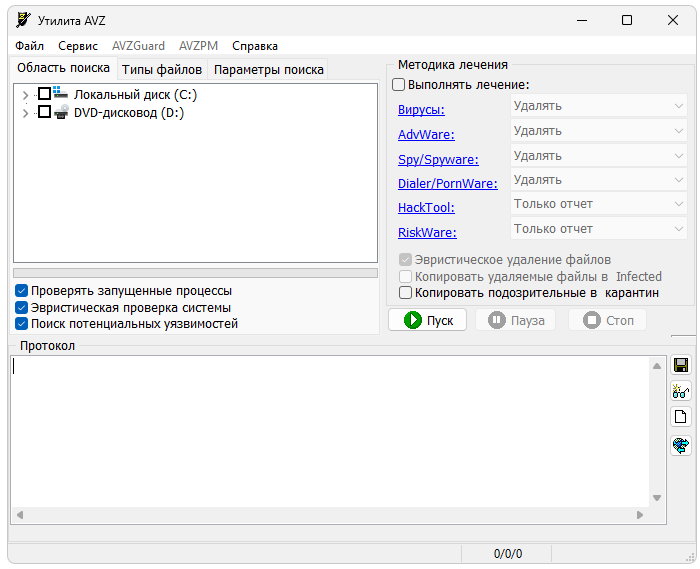
Task: Check the DVD-дисковод (D:) checkbox
Action: click(x=44, y=112)
